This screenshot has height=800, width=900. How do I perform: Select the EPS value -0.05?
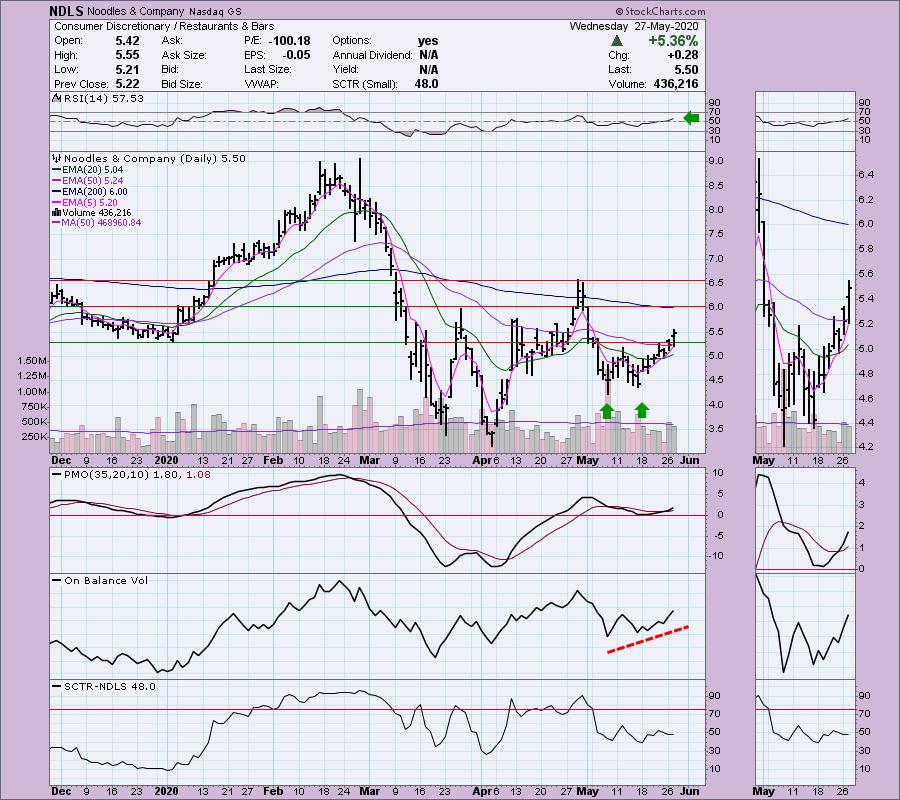(x=296, y=55)
